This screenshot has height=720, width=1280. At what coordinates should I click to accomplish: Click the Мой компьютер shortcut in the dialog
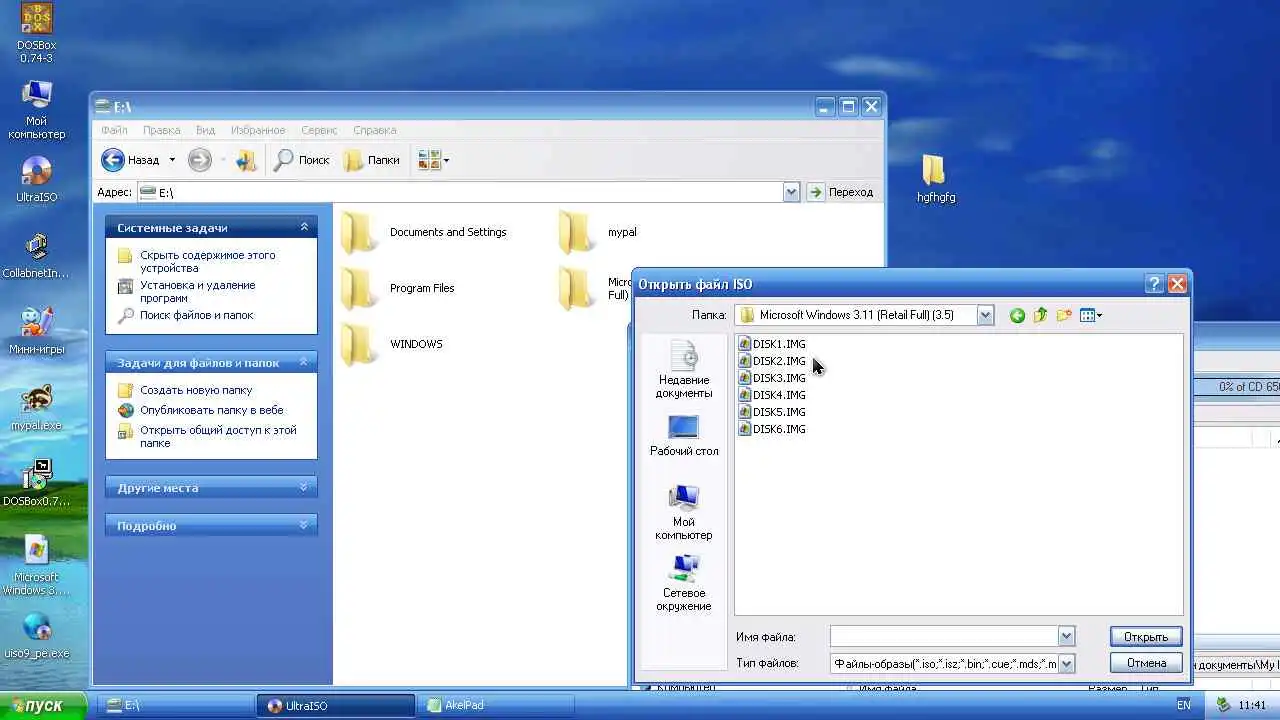point(684,512)
